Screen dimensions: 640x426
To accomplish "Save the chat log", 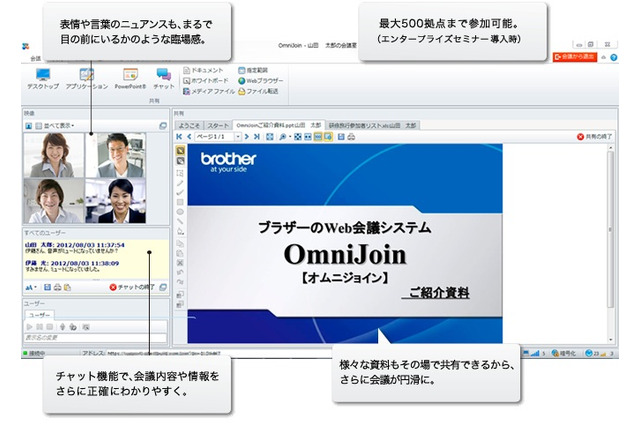I will [47, 287].
